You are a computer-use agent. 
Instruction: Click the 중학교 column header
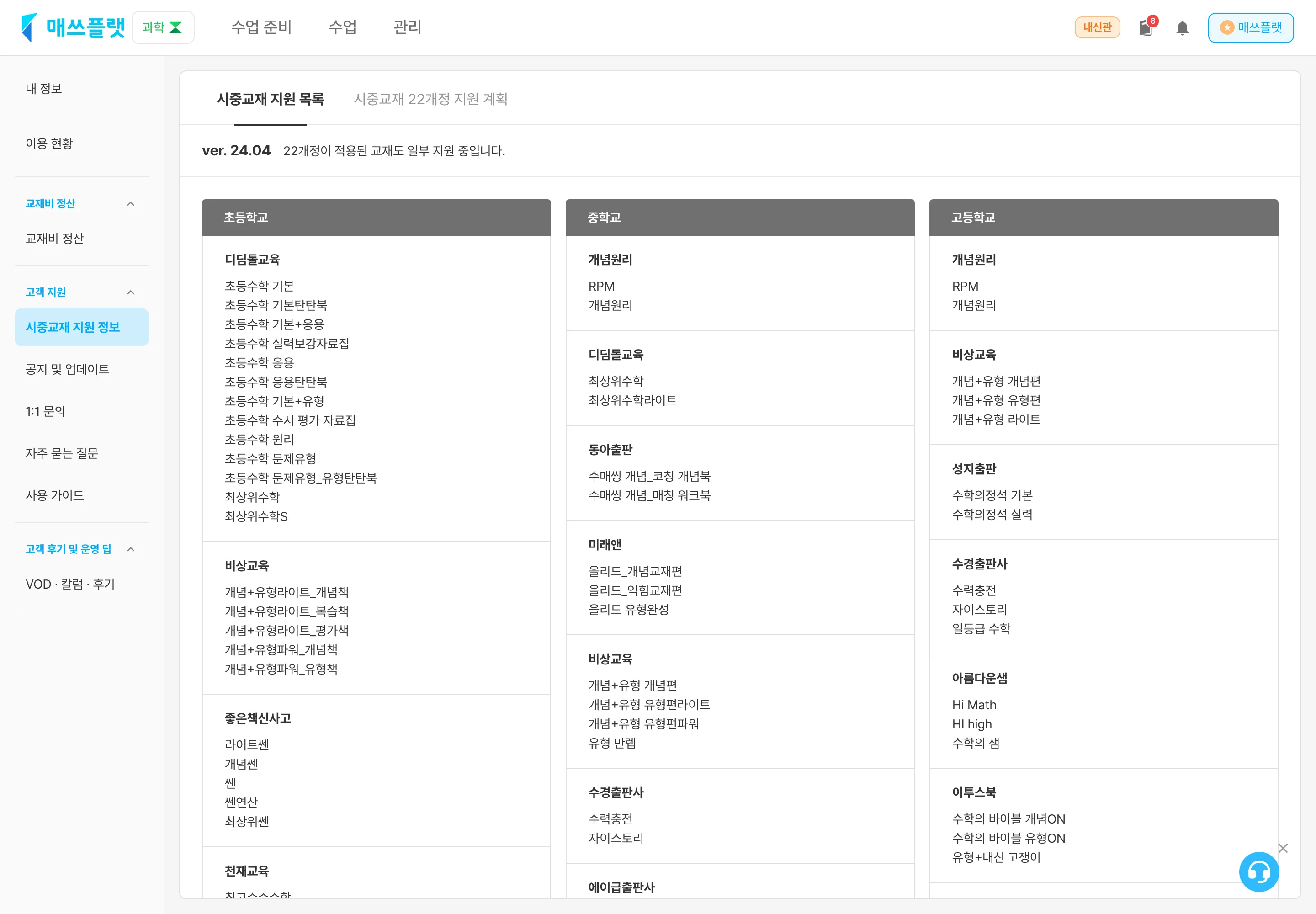(740, 217)
